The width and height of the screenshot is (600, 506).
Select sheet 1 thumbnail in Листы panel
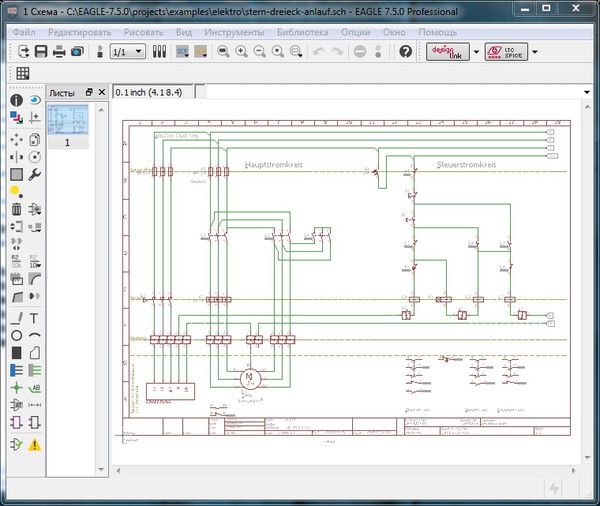coord(67,120)
